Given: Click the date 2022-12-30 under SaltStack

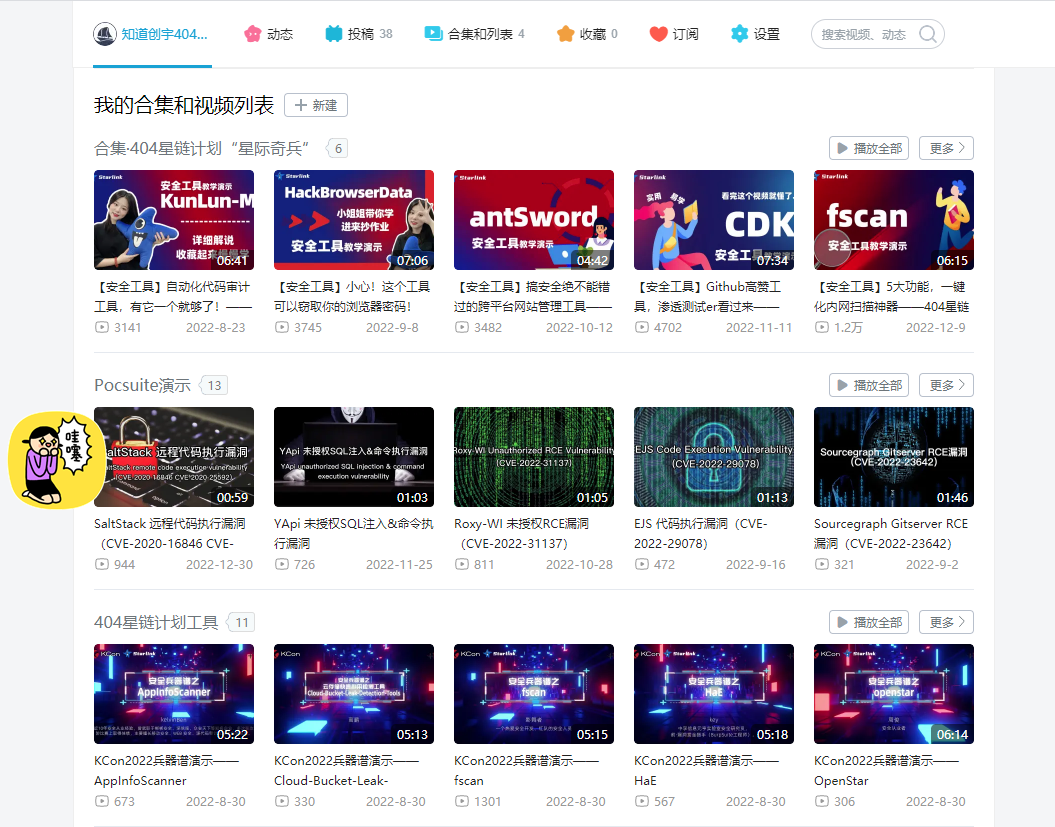Looking at the screenshot, I should 219,564.
